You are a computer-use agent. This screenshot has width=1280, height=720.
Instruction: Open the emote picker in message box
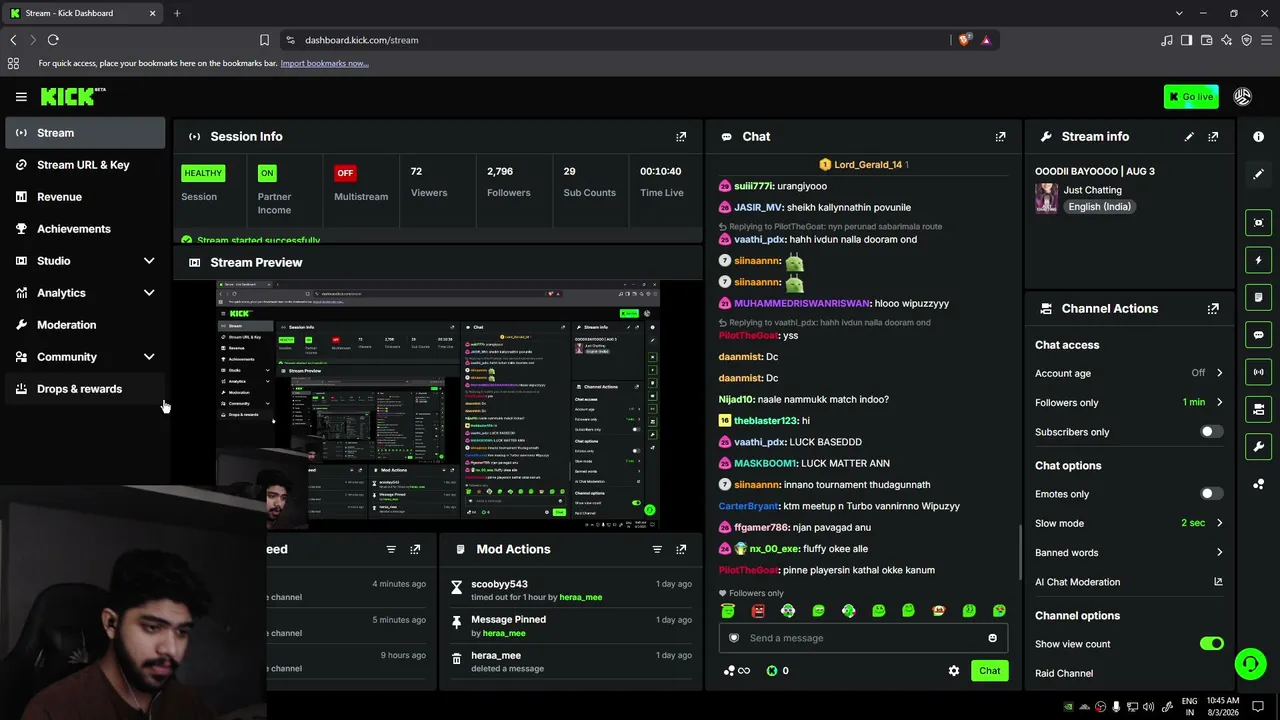(992, 638)
